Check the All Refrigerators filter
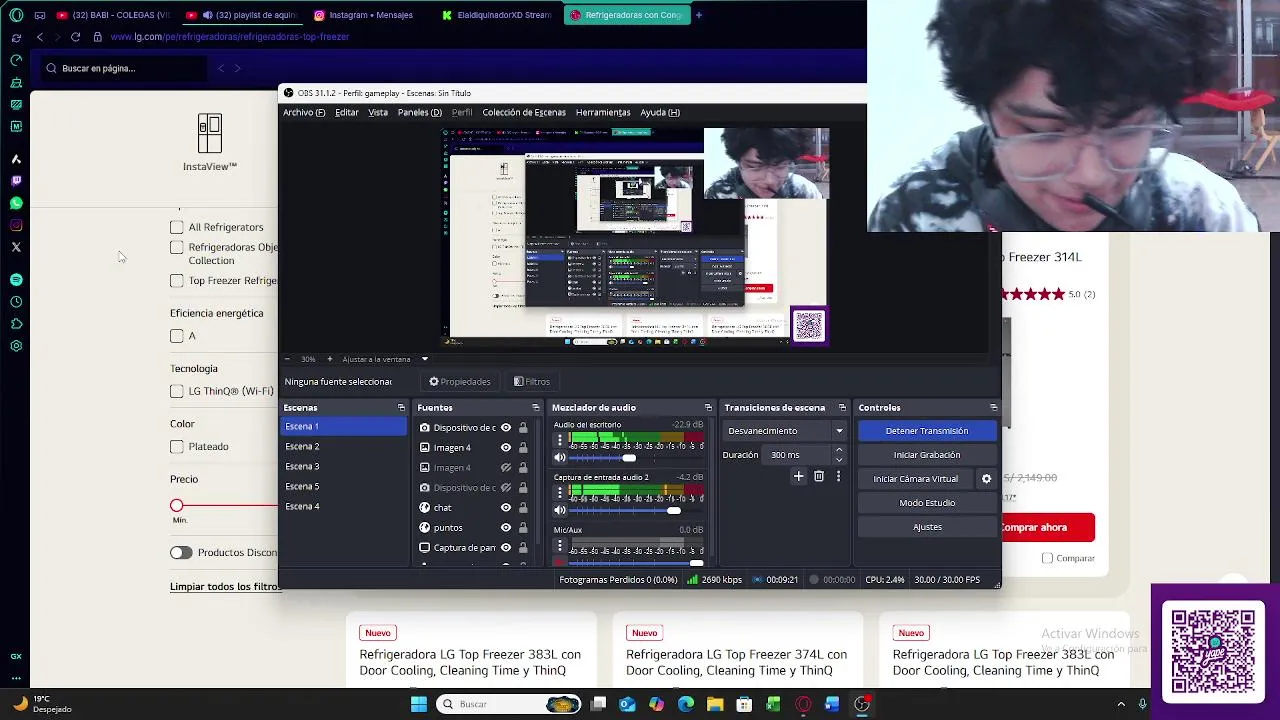The width and height of the screenshot is (1280, 720). (x=177, y=227)
